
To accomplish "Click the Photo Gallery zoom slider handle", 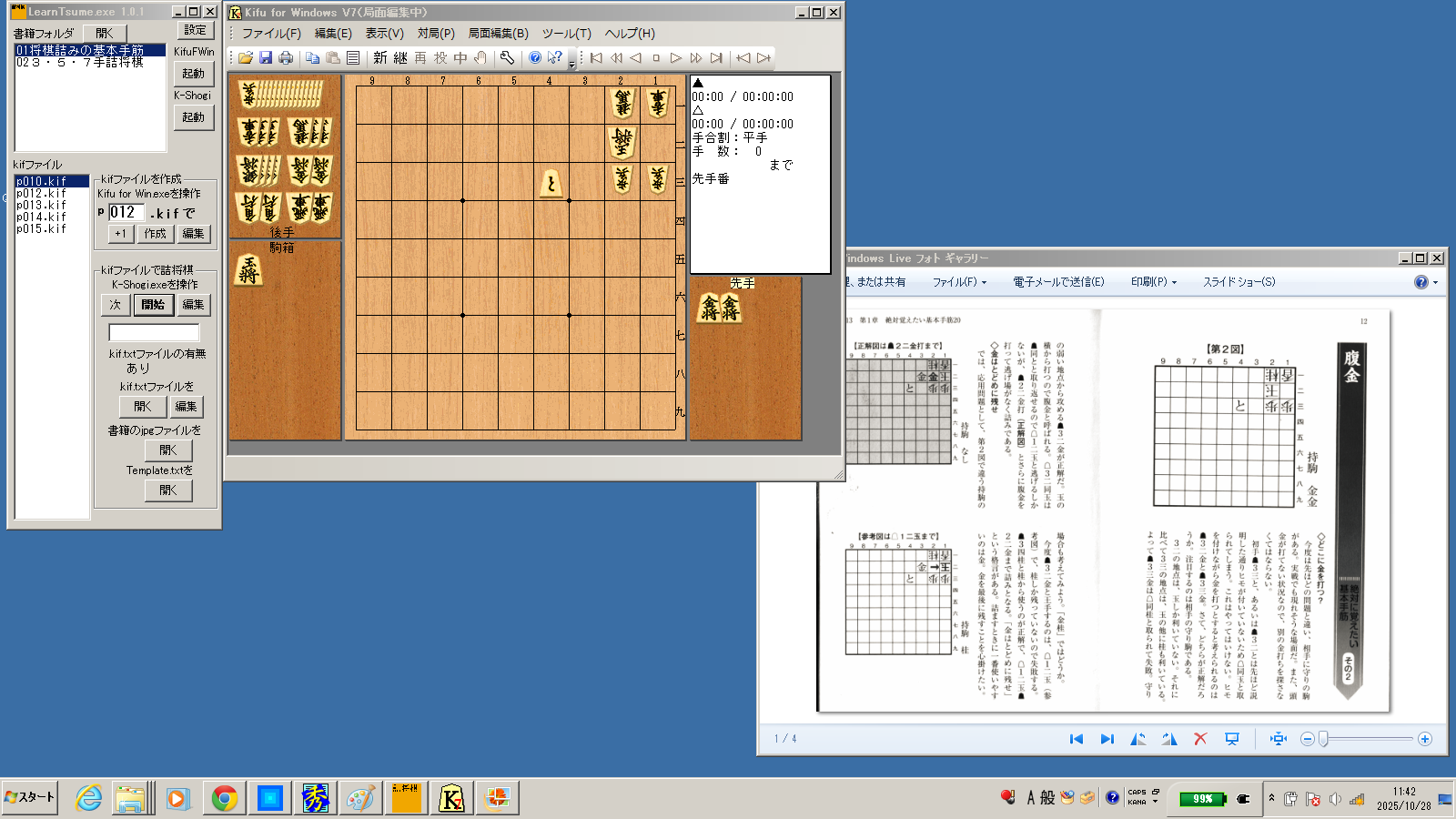I will [x=1324, y=739].
